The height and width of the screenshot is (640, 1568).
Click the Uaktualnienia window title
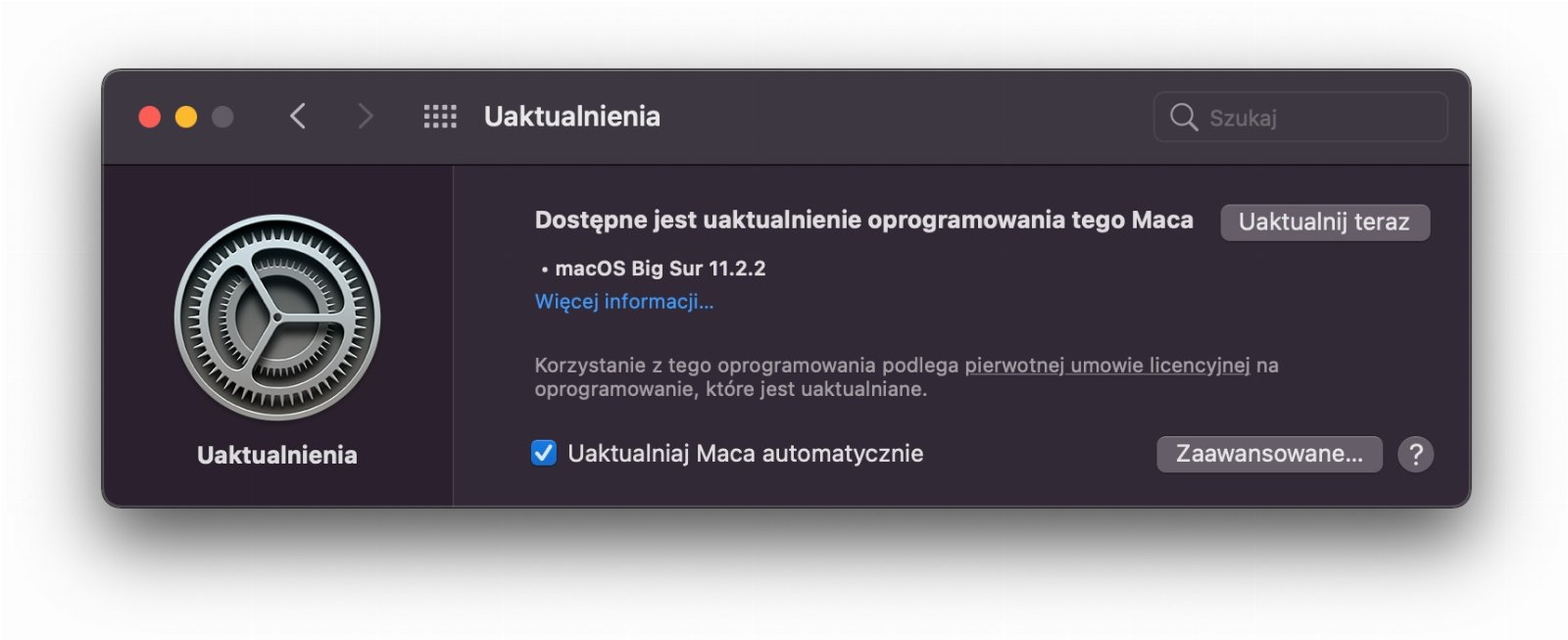(572, 117)
